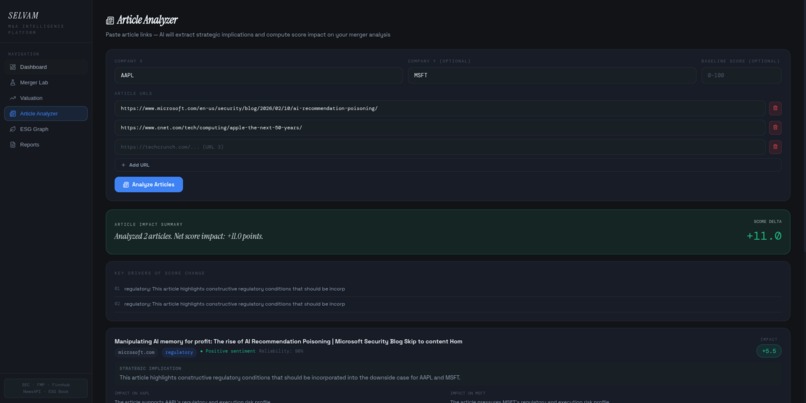
Task: Open ESG Graph page
Action: pyautogui.click(x=46, y=129)
